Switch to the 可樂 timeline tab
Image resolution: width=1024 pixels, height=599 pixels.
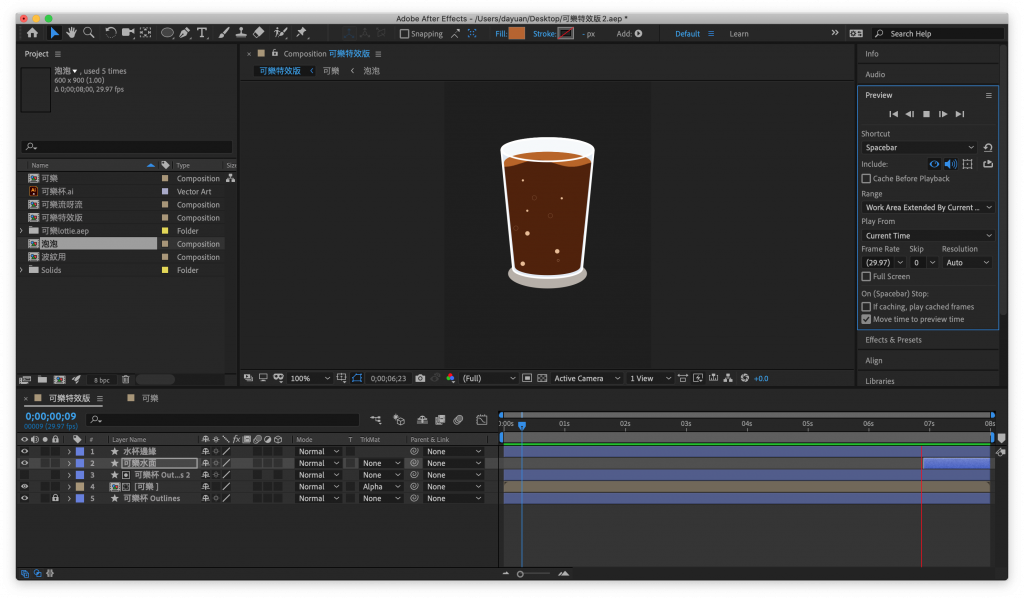pos(149,398)
